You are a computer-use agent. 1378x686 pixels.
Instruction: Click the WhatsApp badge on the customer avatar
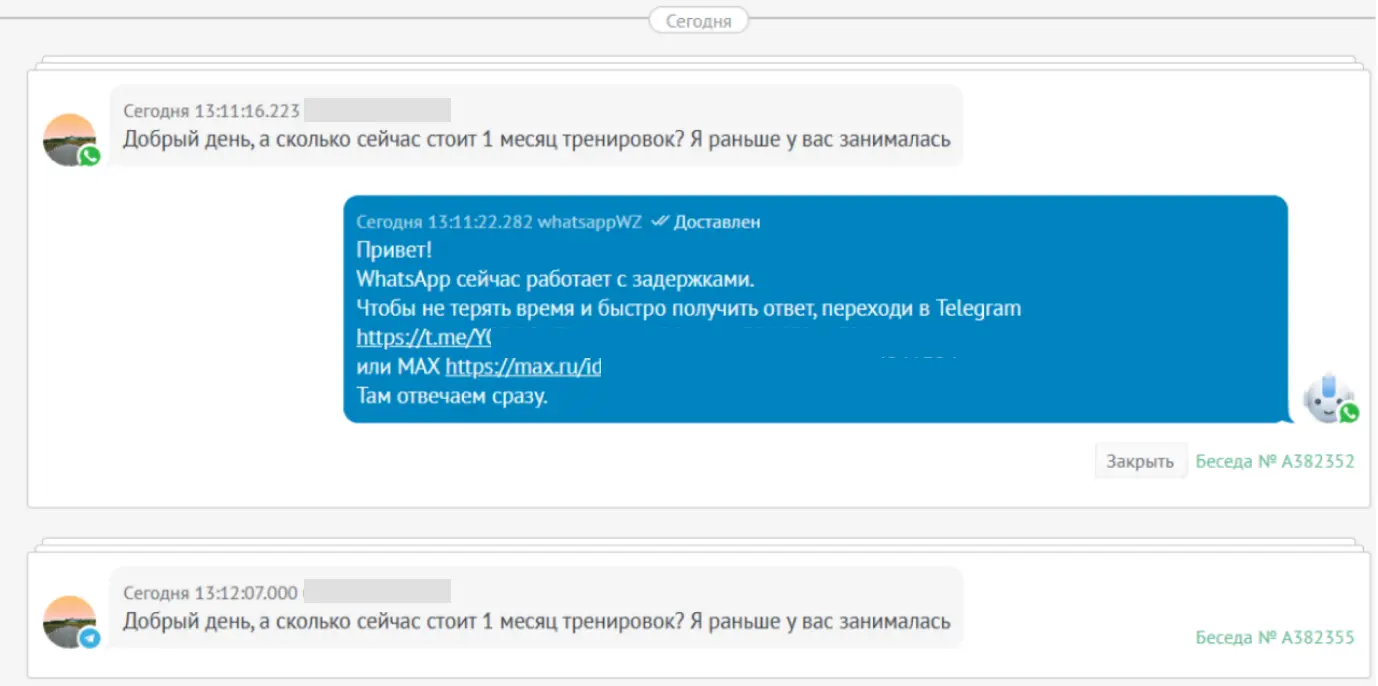90,156
